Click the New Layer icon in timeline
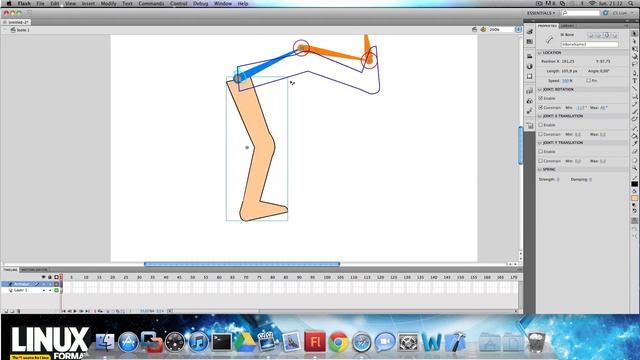Viewport: 640px width, 360px height. (6, 311)
